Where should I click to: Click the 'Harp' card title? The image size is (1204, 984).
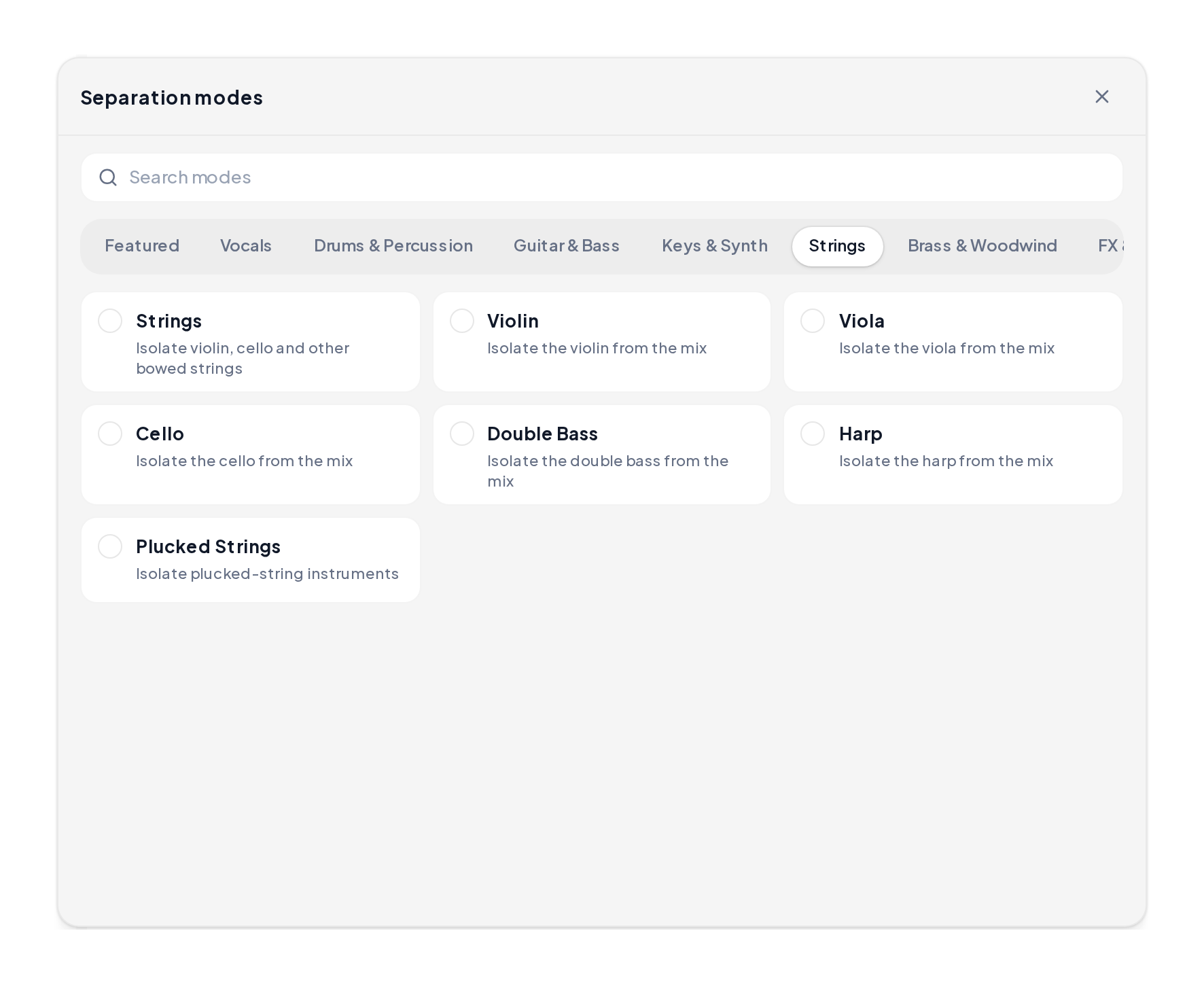coord(860,434)
